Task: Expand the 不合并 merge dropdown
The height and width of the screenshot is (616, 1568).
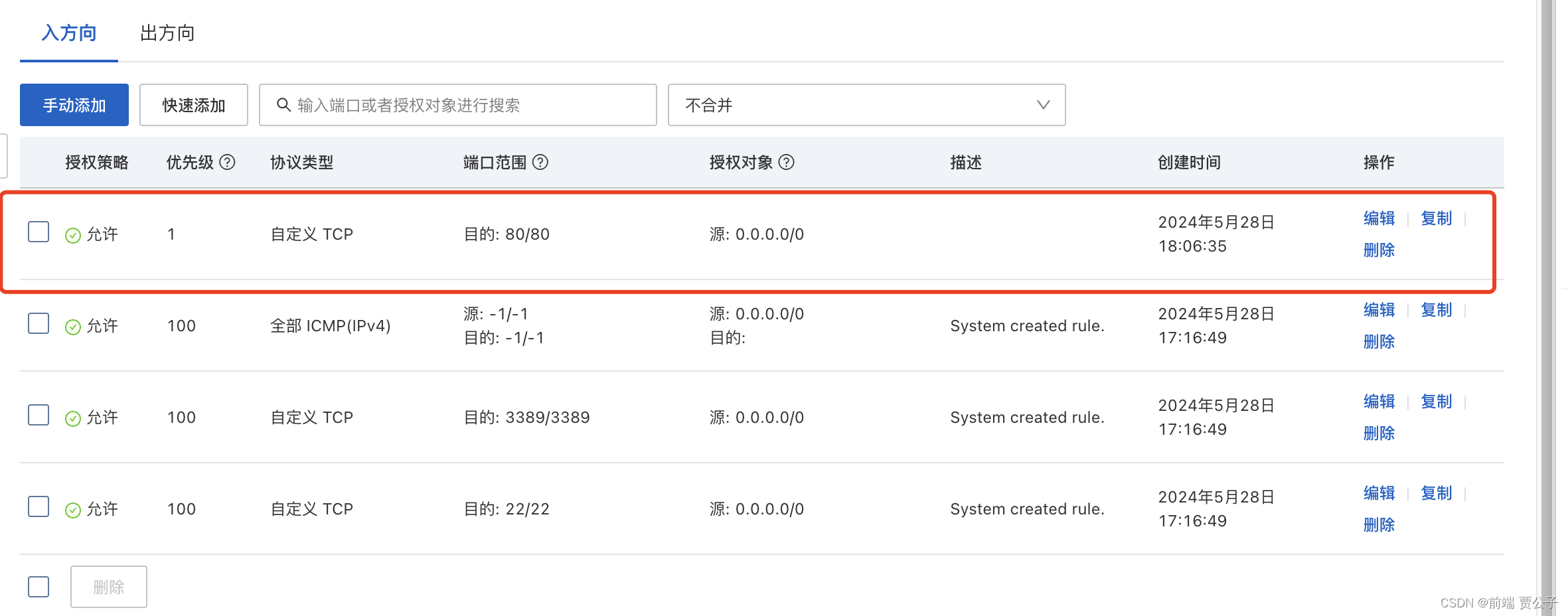Action: (866, 105)
